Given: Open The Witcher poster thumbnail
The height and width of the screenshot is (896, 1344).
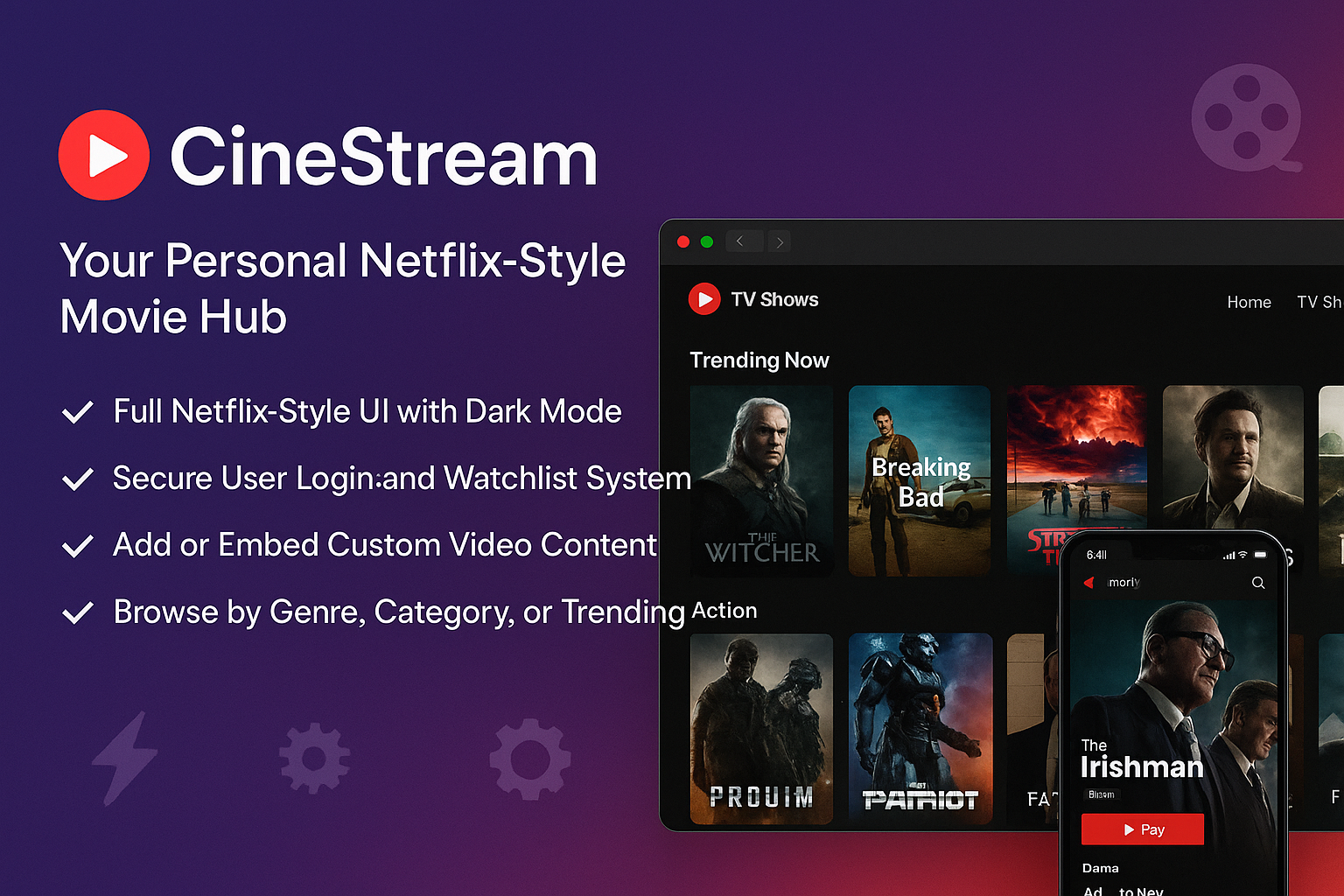Looking at the screenshot, I should coord(761,481).
